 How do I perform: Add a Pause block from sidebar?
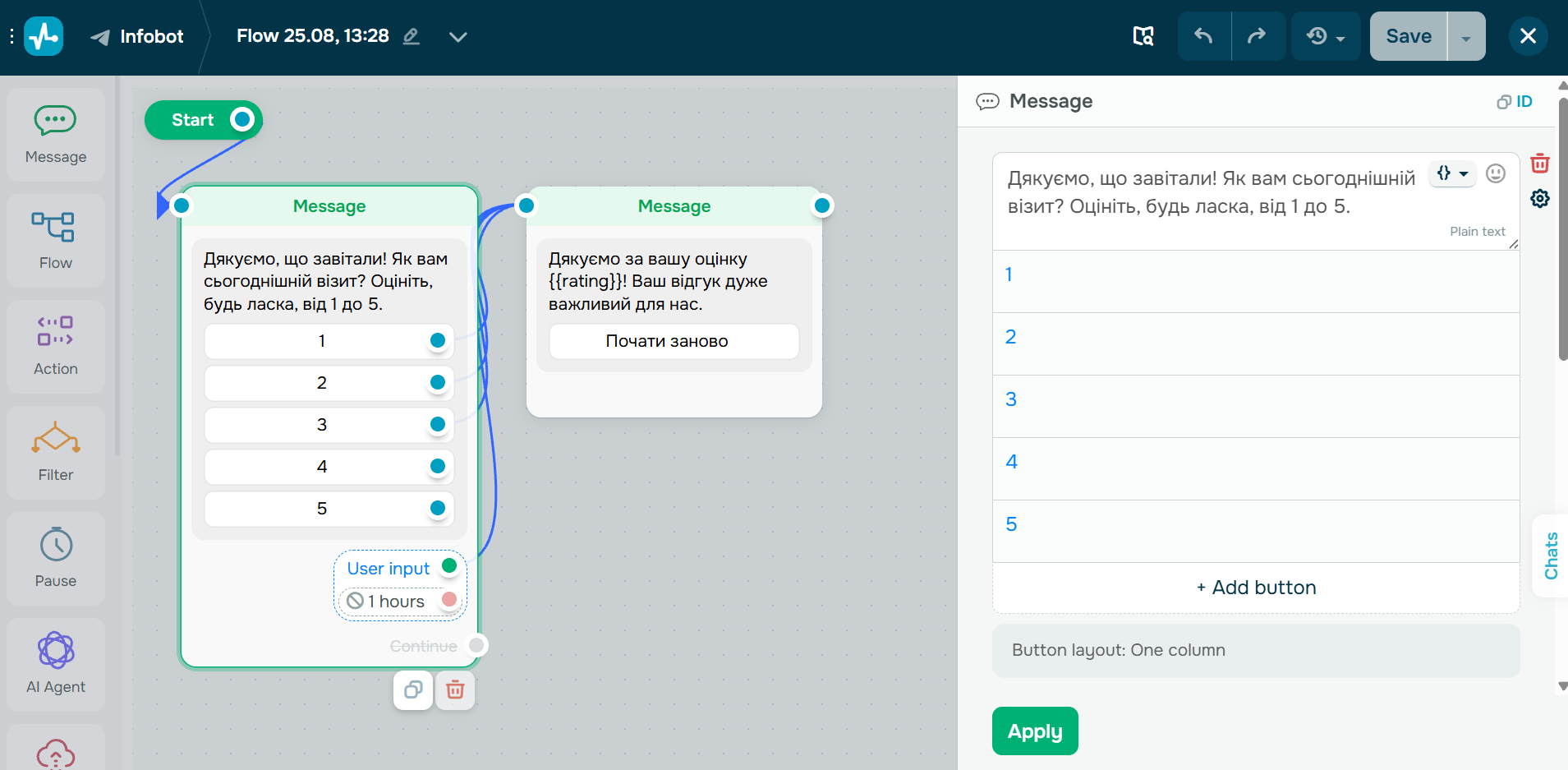pyautogui.click(x=56, y=559)
